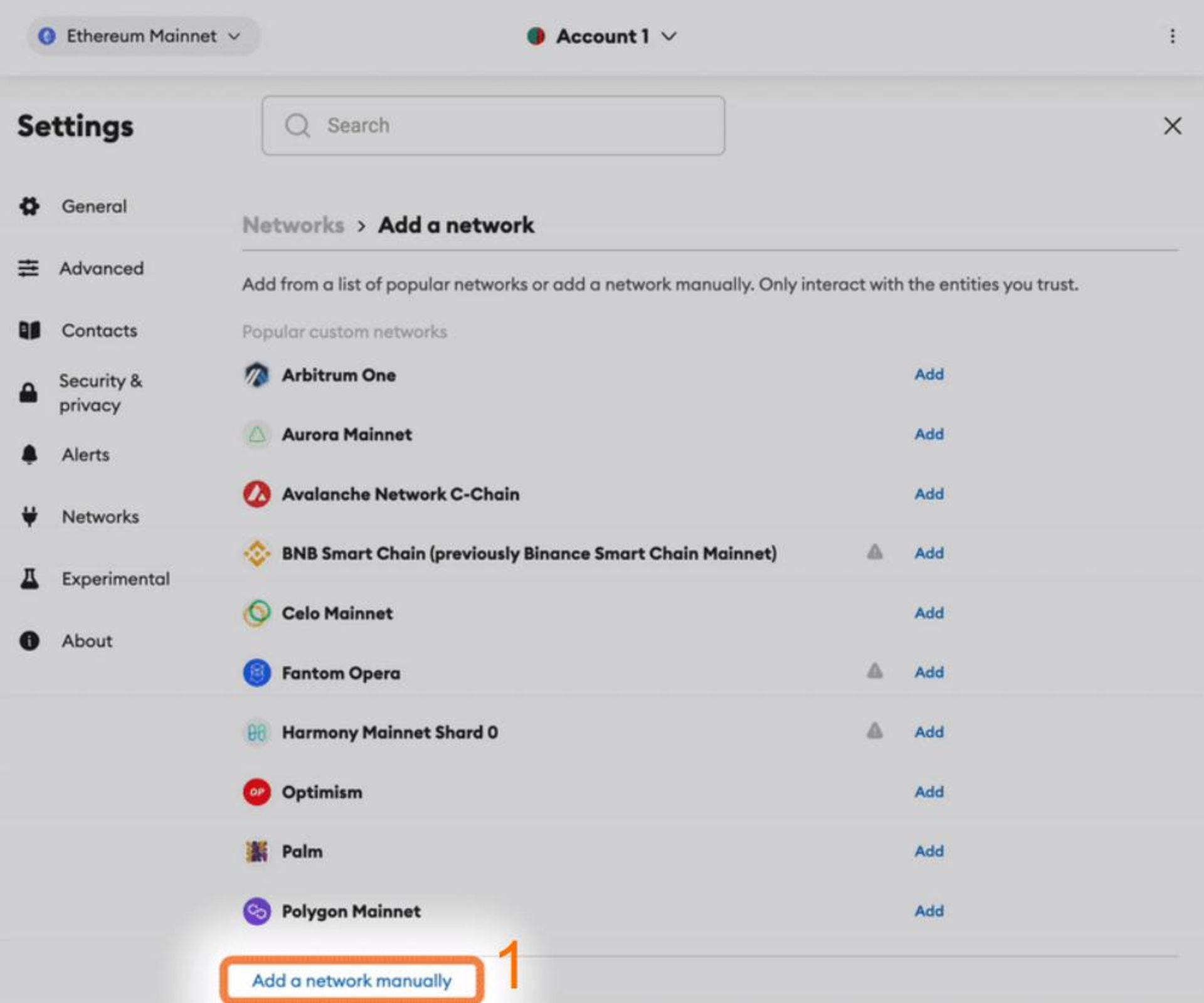Click the Polygon Mainnet logo icon
This screenshot has height=1003, width=1204.
[256, 911]
